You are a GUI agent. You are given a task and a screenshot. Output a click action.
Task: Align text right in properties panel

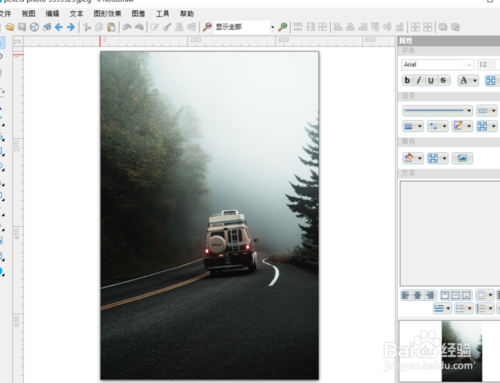pyautogui.click(x=430, y=295)
